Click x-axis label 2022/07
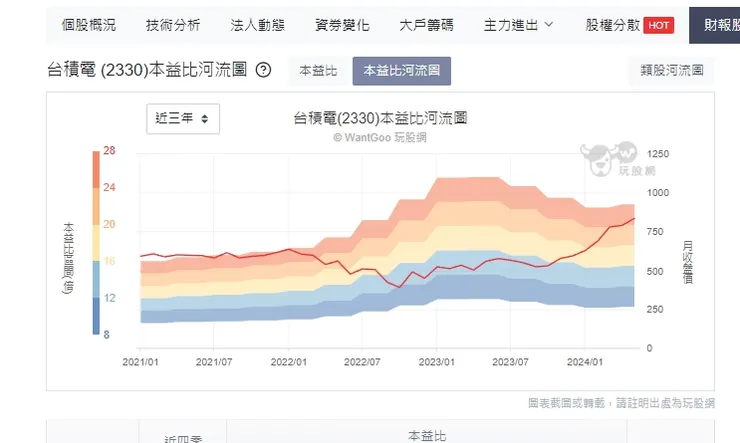740x443 pixels. (362, 362)
